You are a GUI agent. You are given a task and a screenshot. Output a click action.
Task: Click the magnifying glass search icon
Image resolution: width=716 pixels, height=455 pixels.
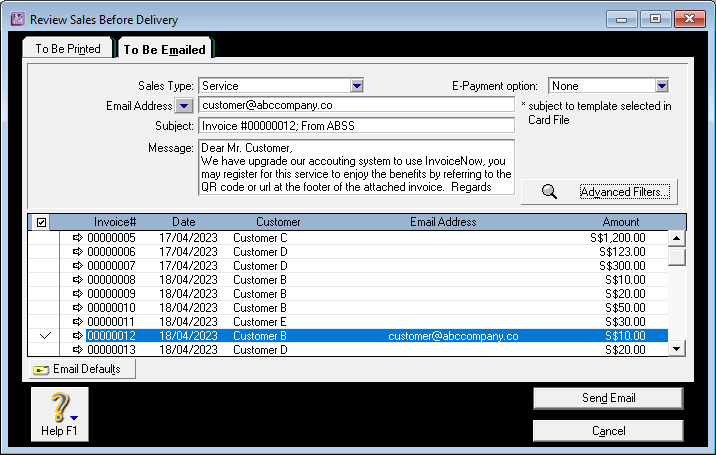[549, 192]
